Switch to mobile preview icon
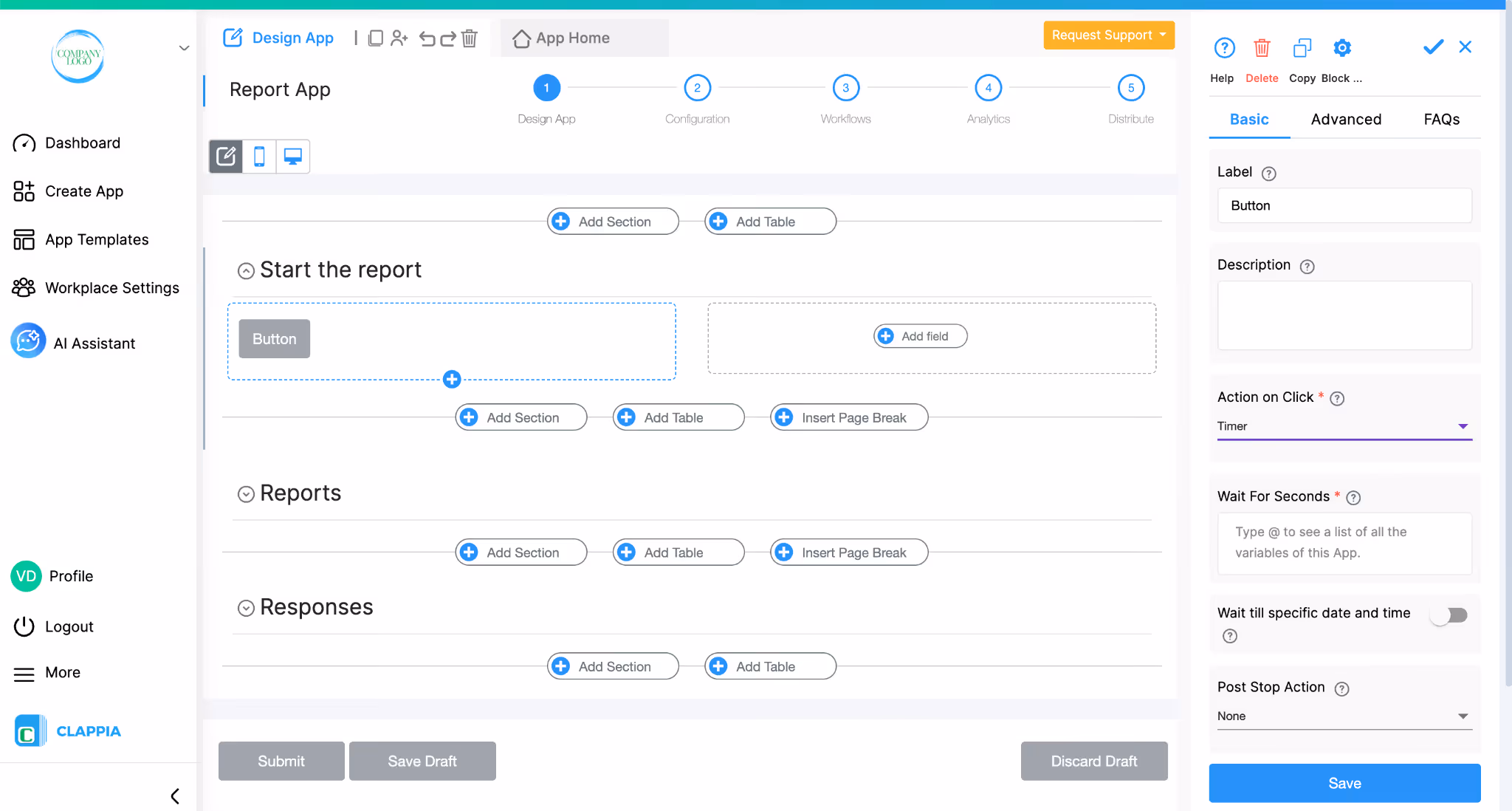This screenshot has height=811, width=1512. click(259, 157)
